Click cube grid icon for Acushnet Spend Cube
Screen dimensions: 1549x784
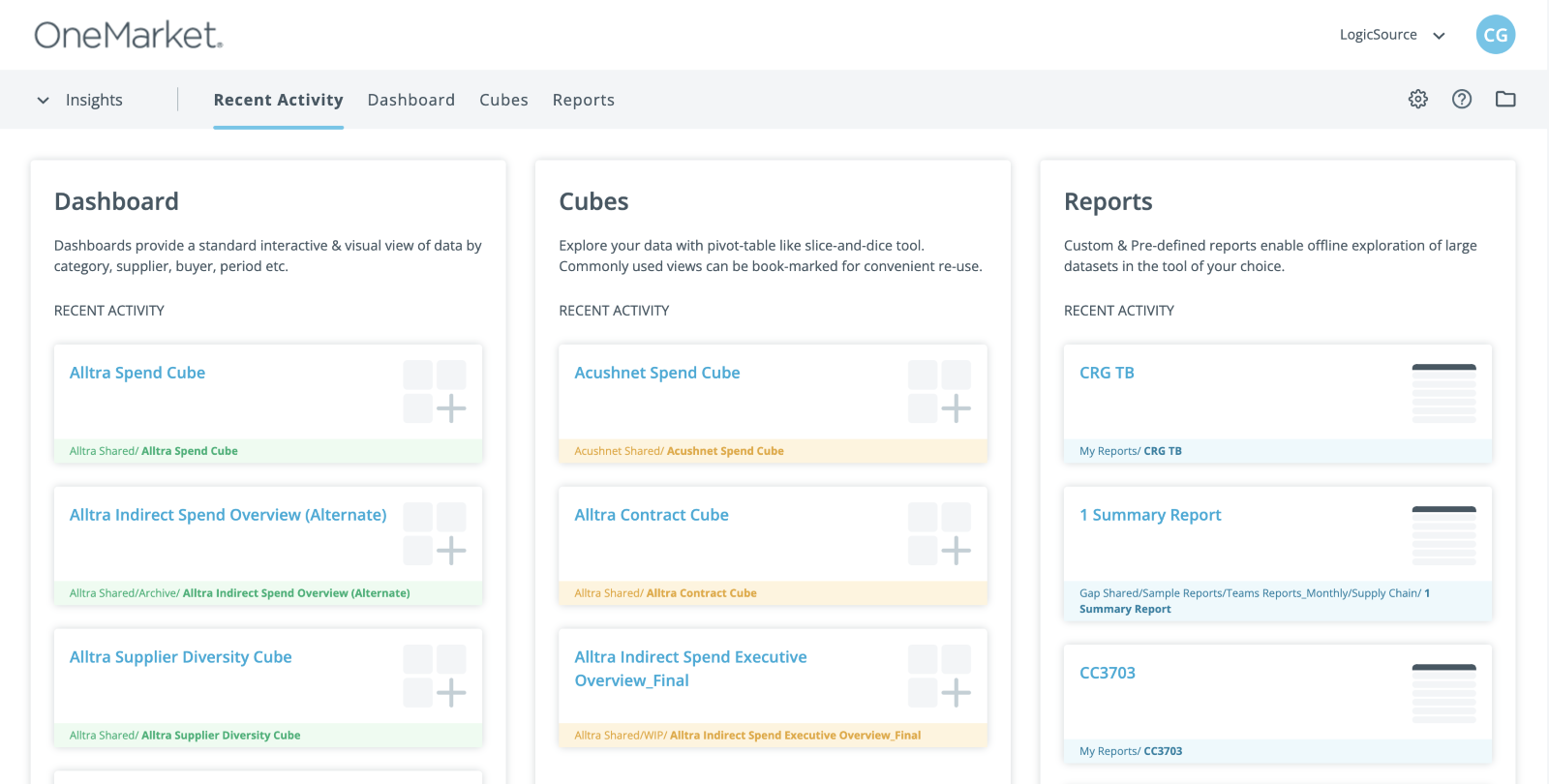click(x=940, y=391)
